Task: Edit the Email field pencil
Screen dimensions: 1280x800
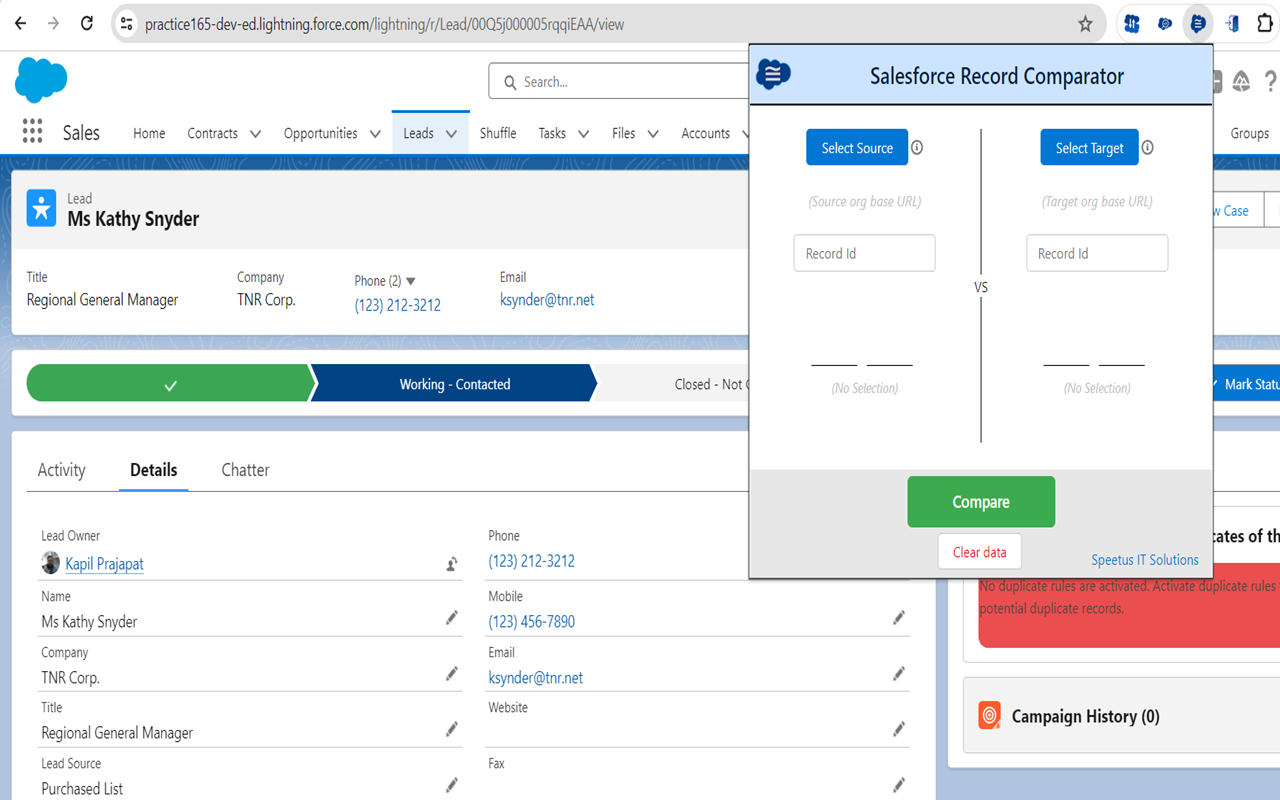Action: tap(899, 674)
